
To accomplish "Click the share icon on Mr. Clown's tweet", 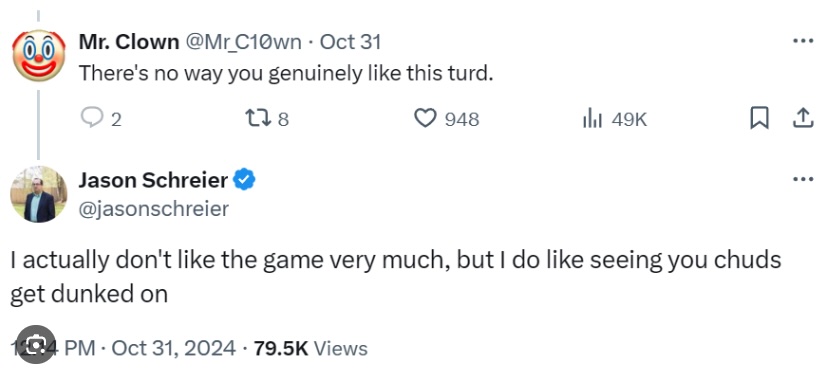I will tap(803, 118).
